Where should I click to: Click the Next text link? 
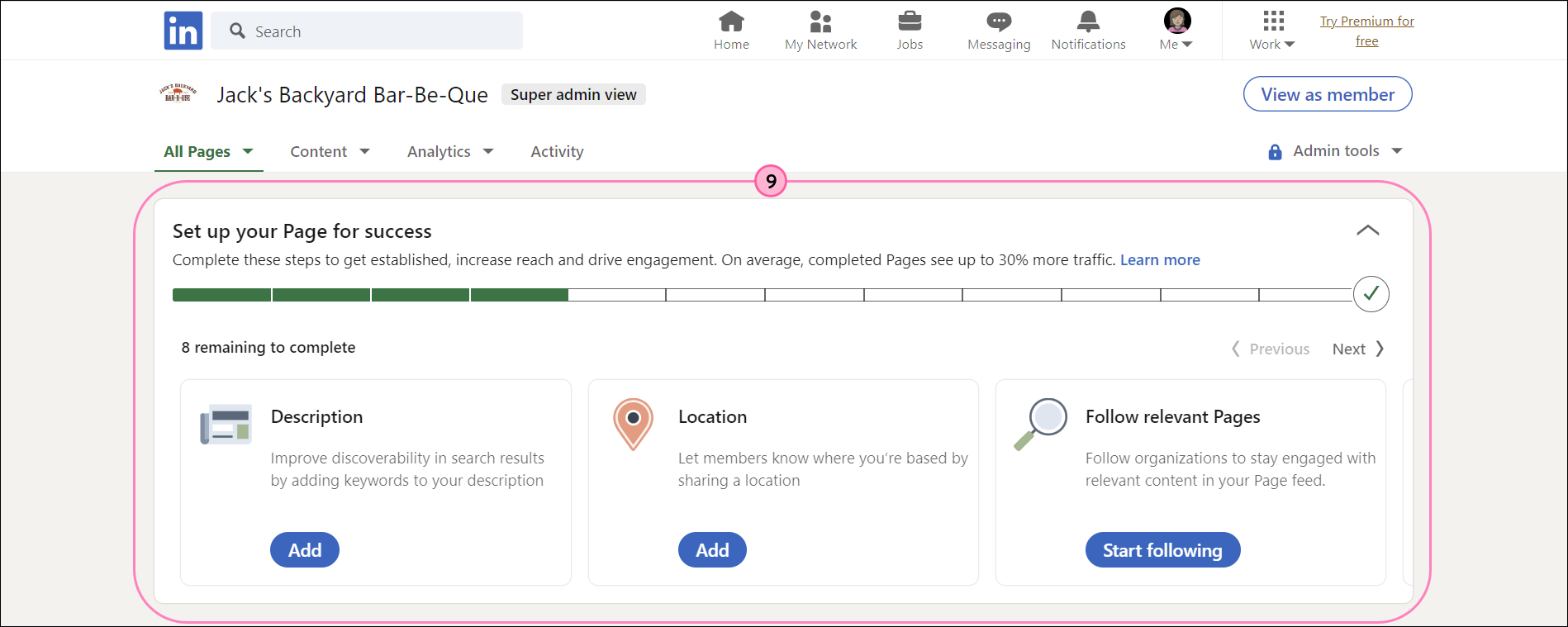[x=1348, y=349]
